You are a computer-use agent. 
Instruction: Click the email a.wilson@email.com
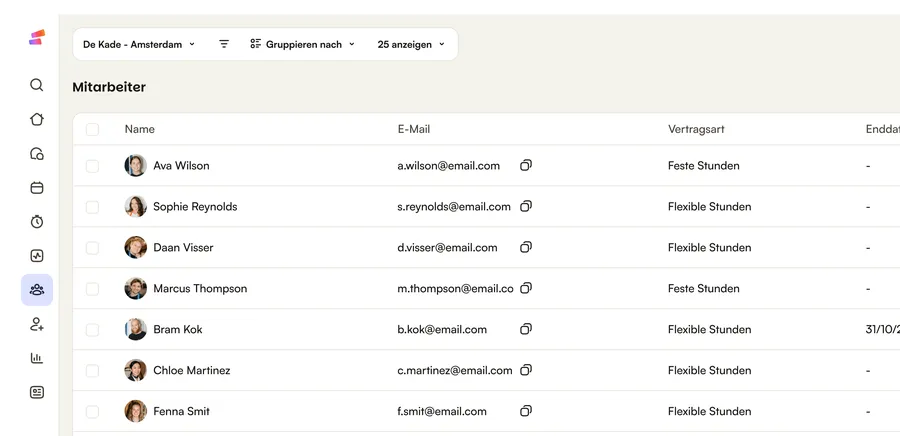pos(449,165)
